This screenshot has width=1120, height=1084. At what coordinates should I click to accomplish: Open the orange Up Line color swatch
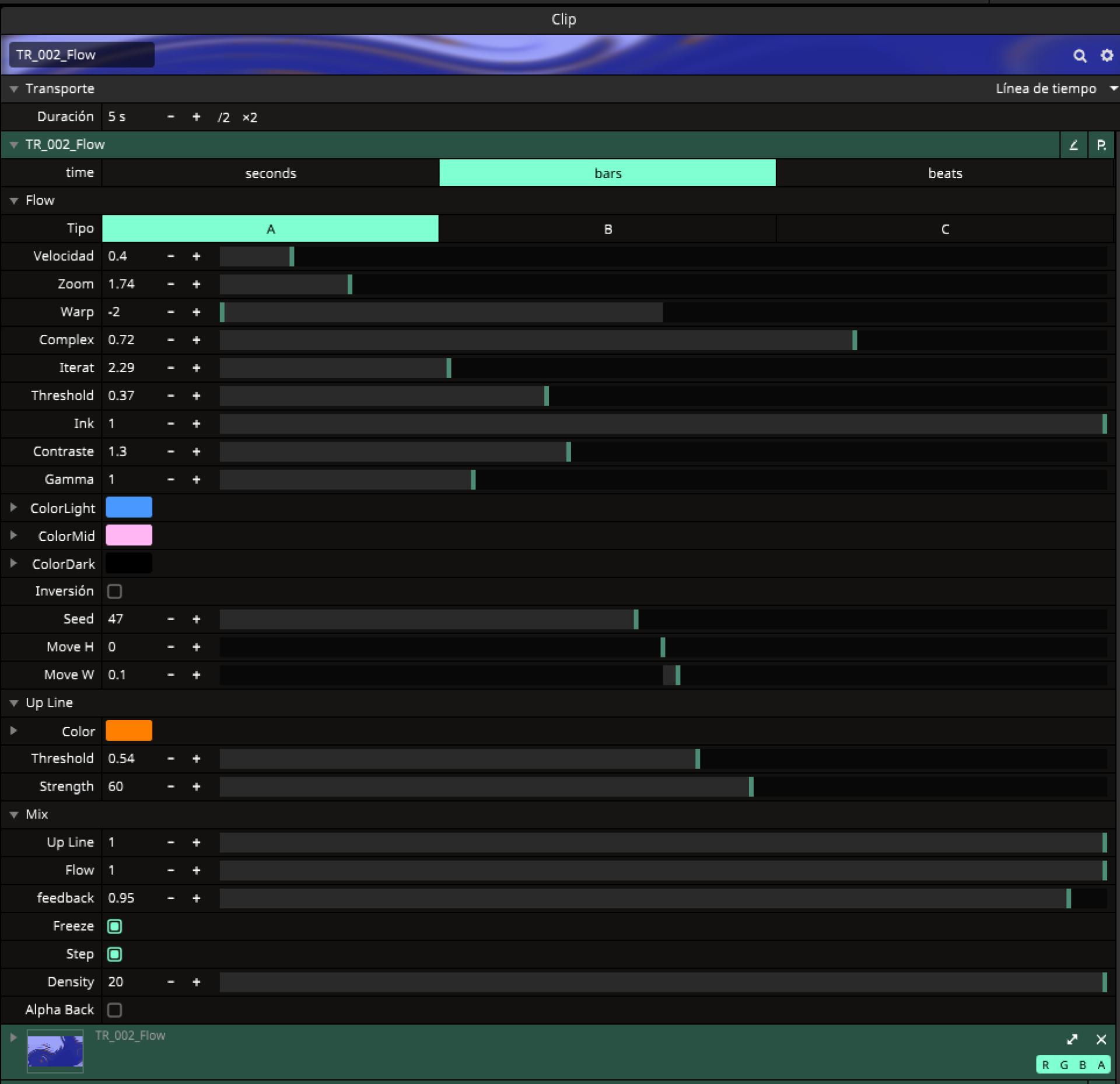[129, 730]
